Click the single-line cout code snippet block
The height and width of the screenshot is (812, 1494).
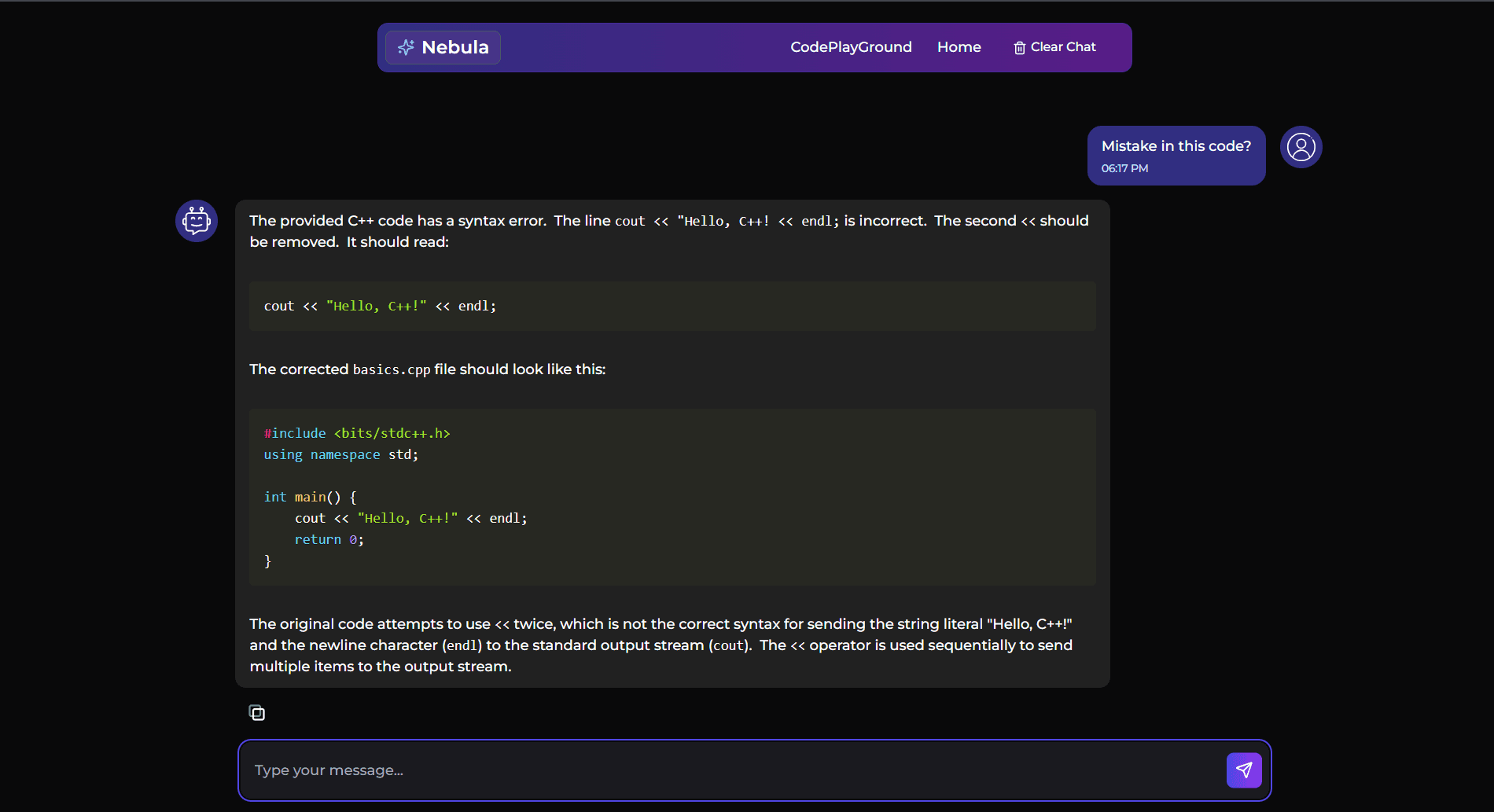tap(672, 306)
